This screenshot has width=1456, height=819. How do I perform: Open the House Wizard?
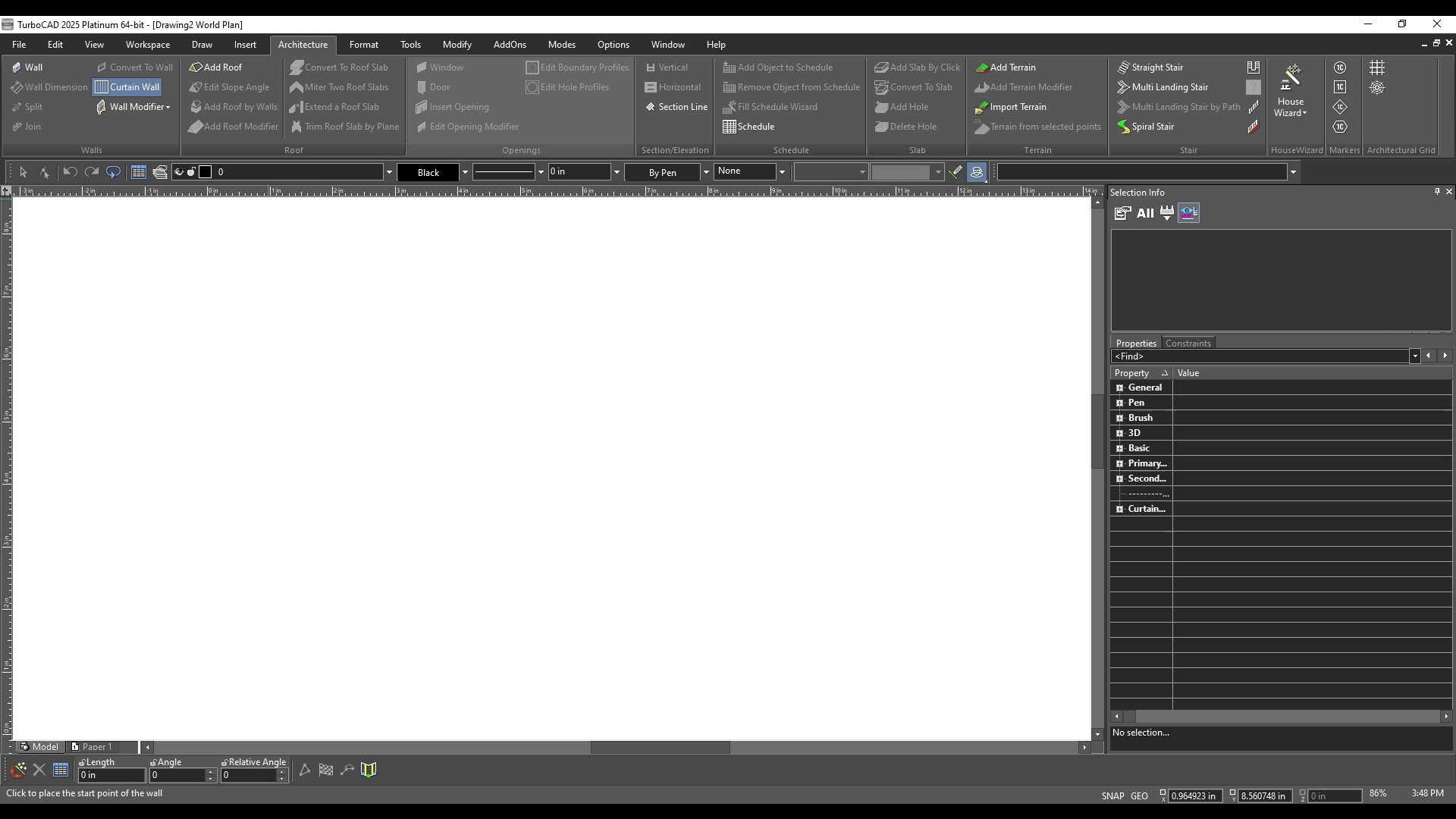(1290, 90)
